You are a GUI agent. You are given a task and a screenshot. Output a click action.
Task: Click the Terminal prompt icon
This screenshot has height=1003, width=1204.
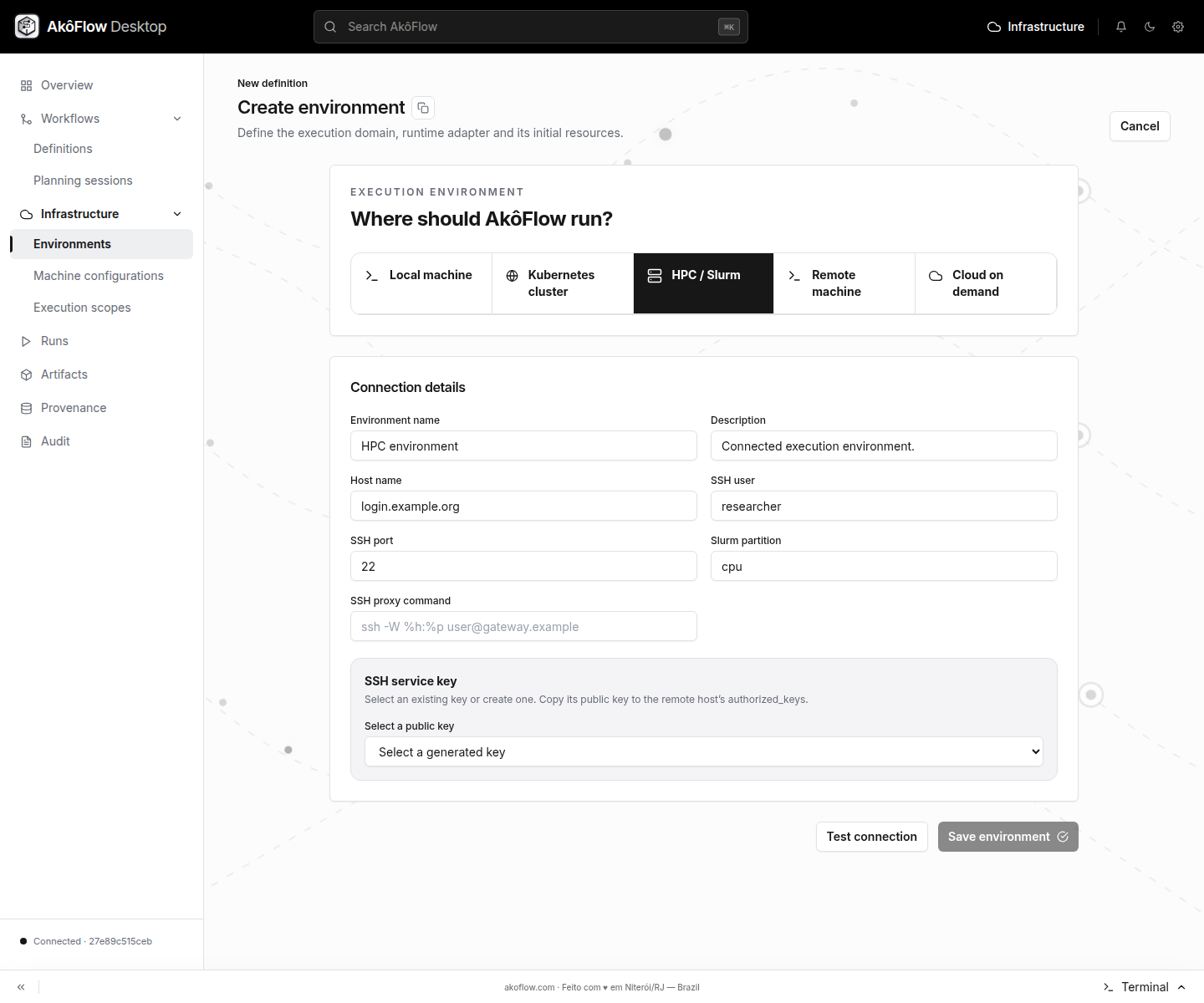point(1109,987)
